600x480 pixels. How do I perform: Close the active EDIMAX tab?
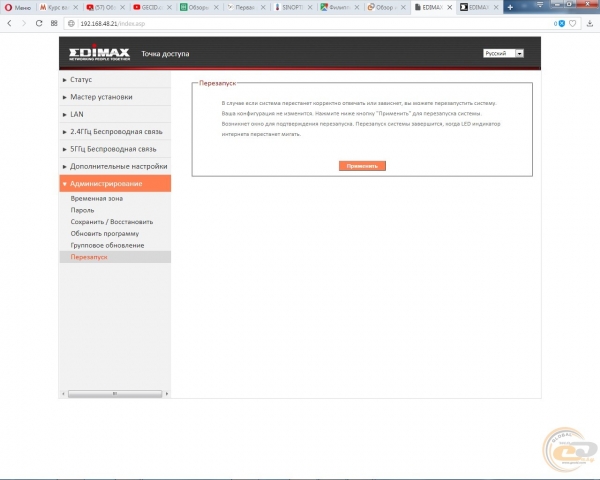(450, 7)
